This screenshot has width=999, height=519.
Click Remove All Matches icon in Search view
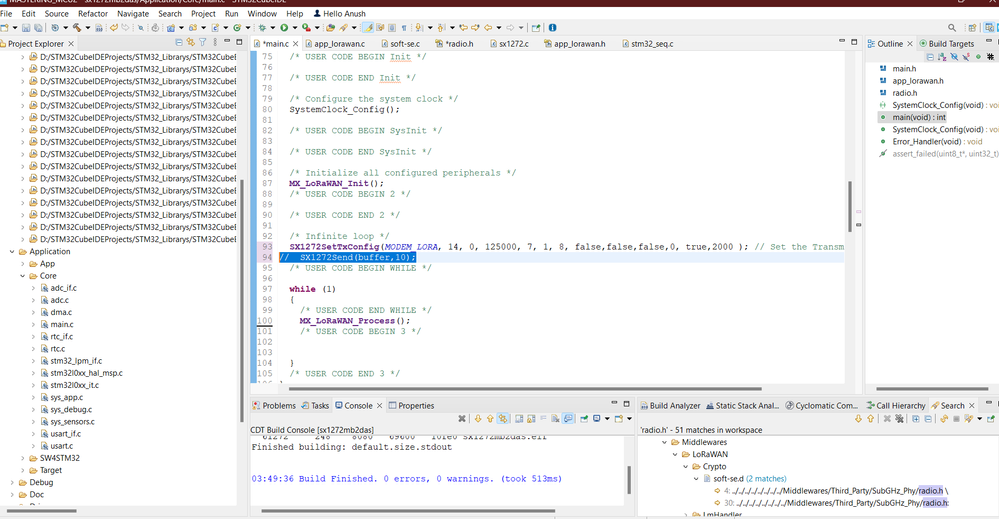900,418
